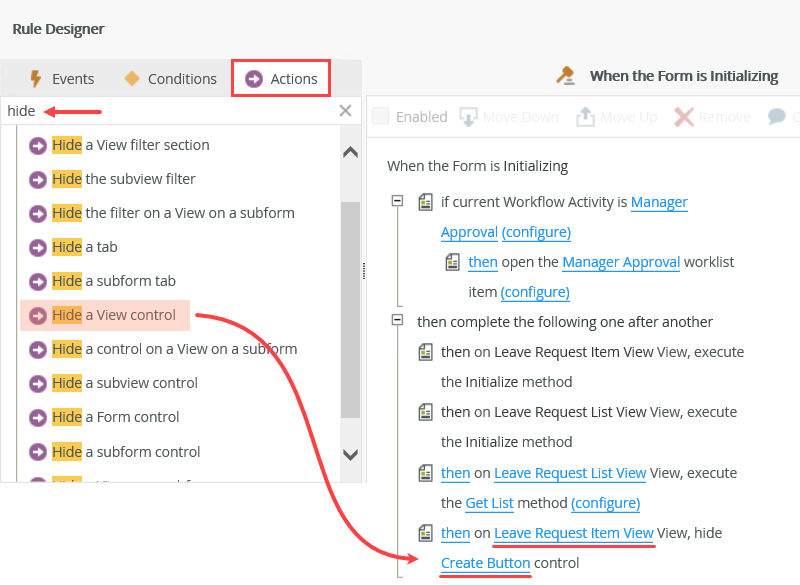
Task: Click the purple arrow icon beside 'Hide a subview control'
Action: pos(40,383)
